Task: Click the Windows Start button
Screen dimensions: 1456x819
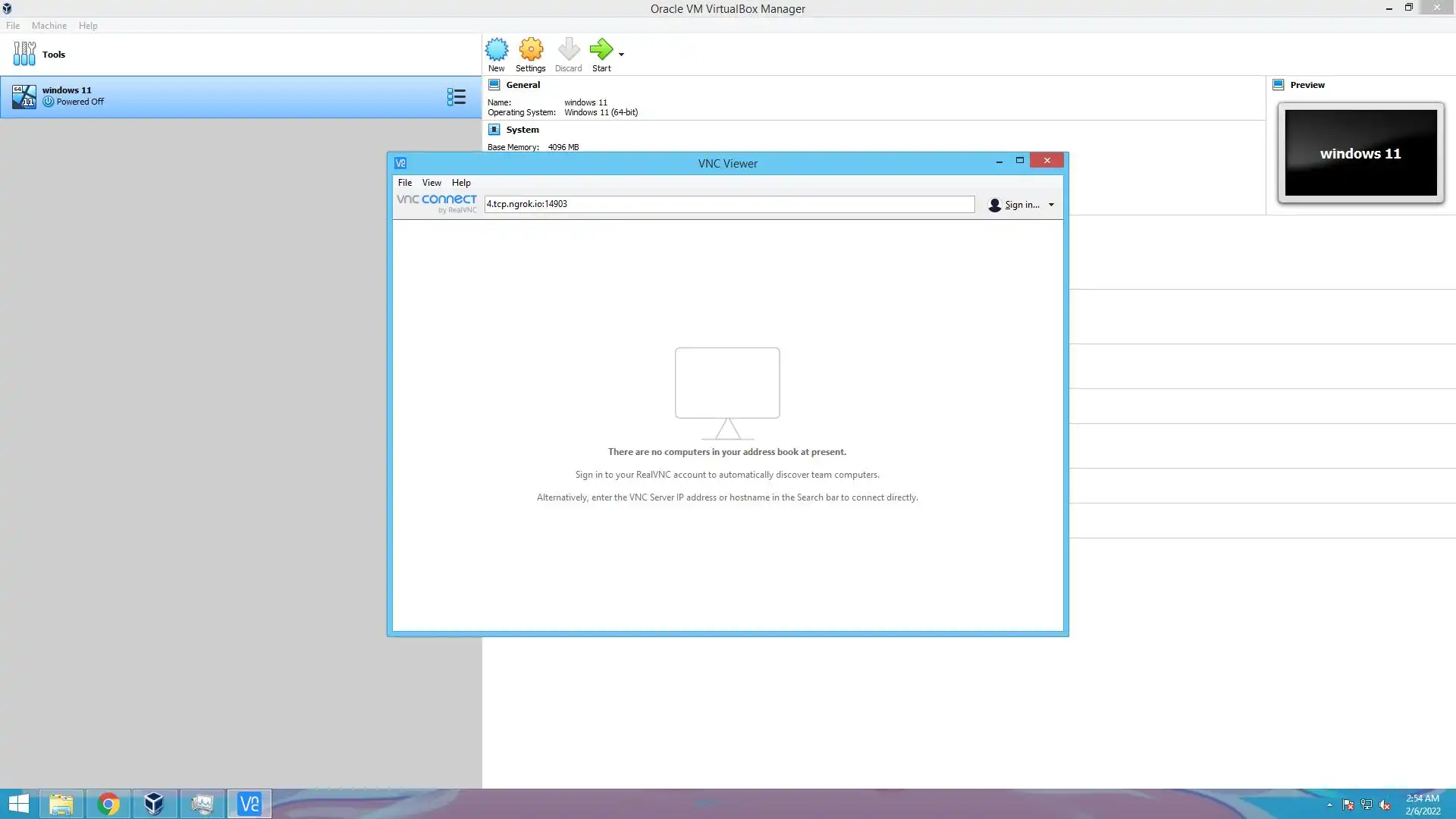Action: [18, 804]
